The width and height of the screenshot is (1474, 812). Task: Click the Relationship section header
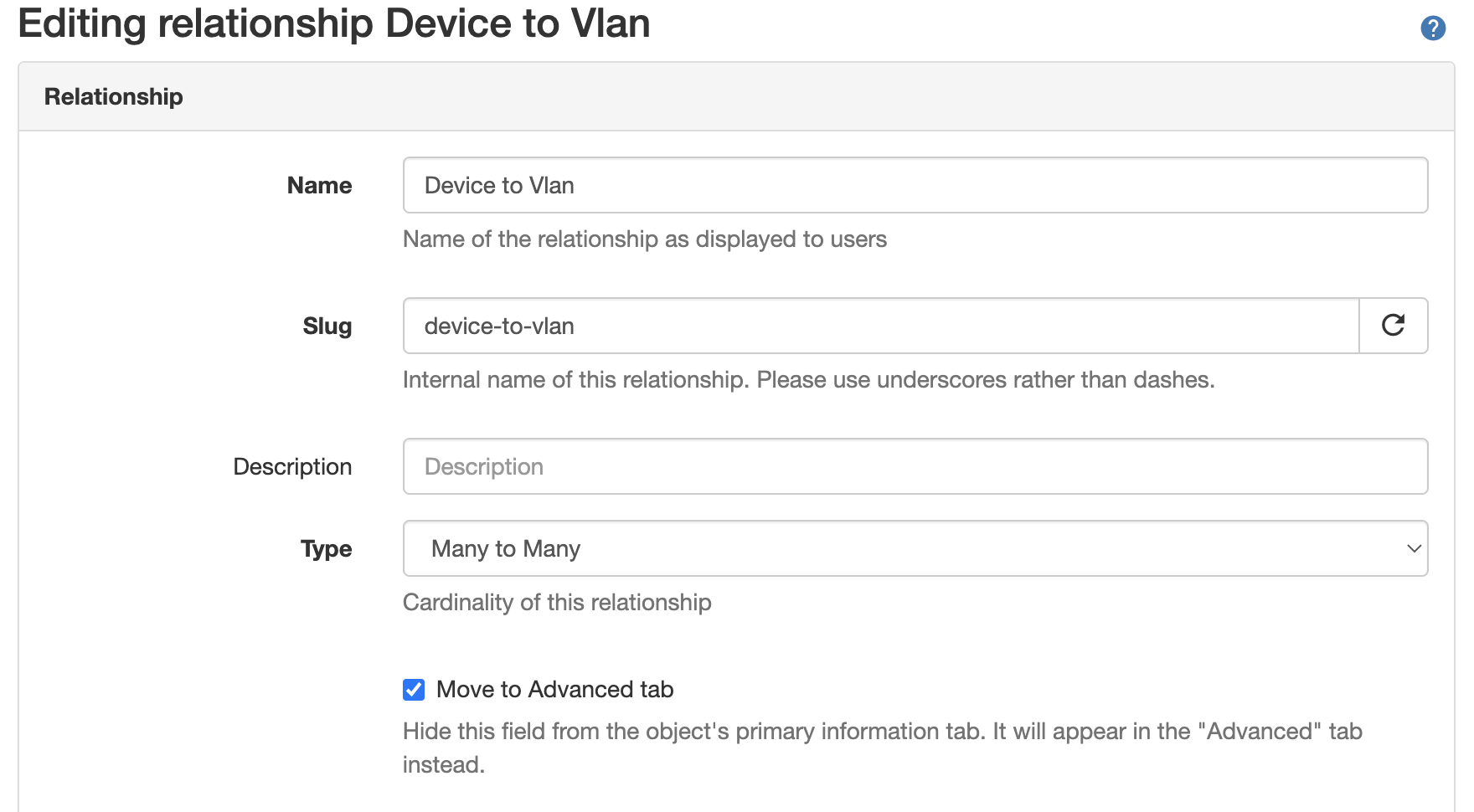click(113, 95)
